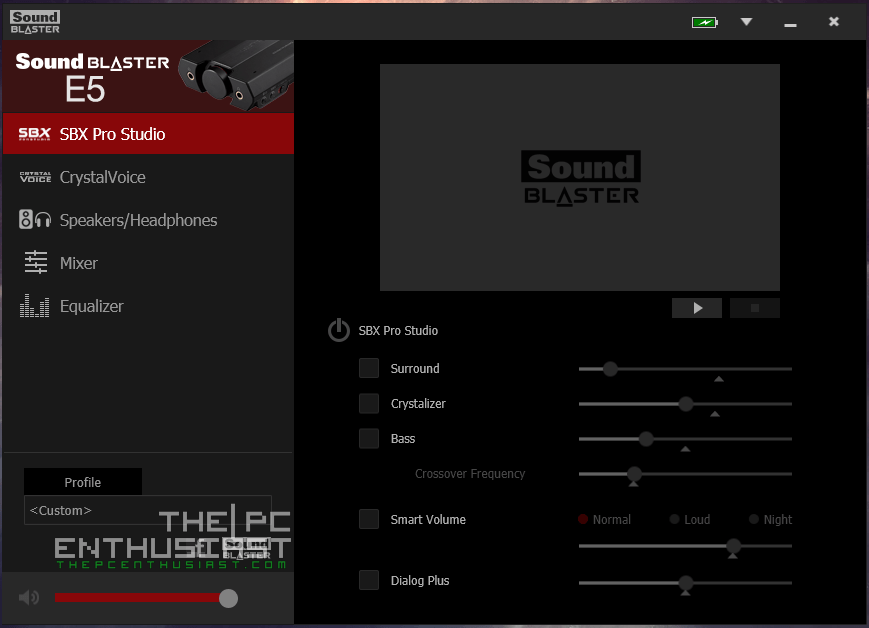Enable the Bass checkbox
The width and height of the screenshot is (869, 628).
click(x=369, y=438)
